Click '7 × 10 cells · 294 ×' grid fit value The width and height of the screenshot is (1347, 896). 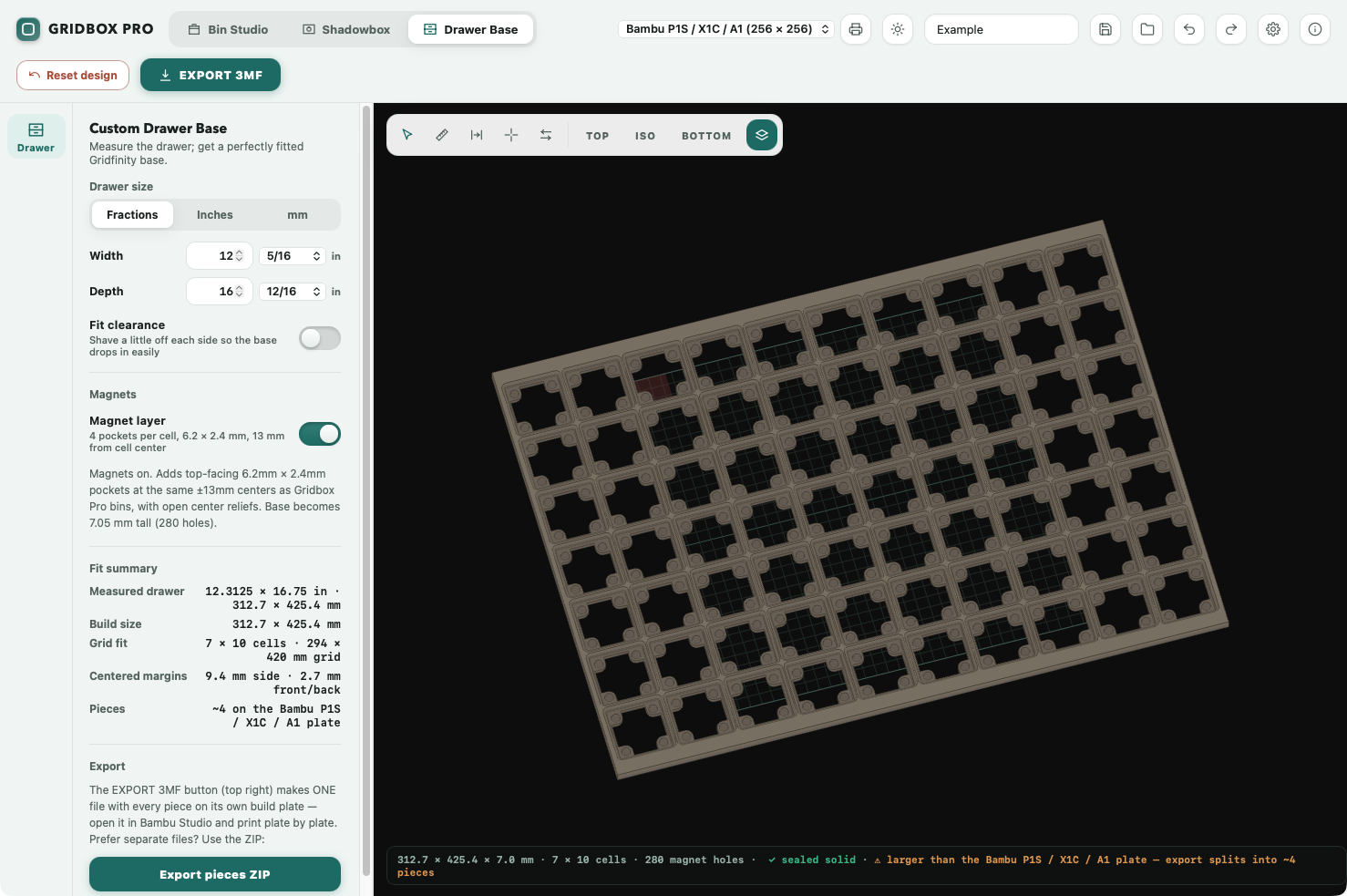pos(272,644)
